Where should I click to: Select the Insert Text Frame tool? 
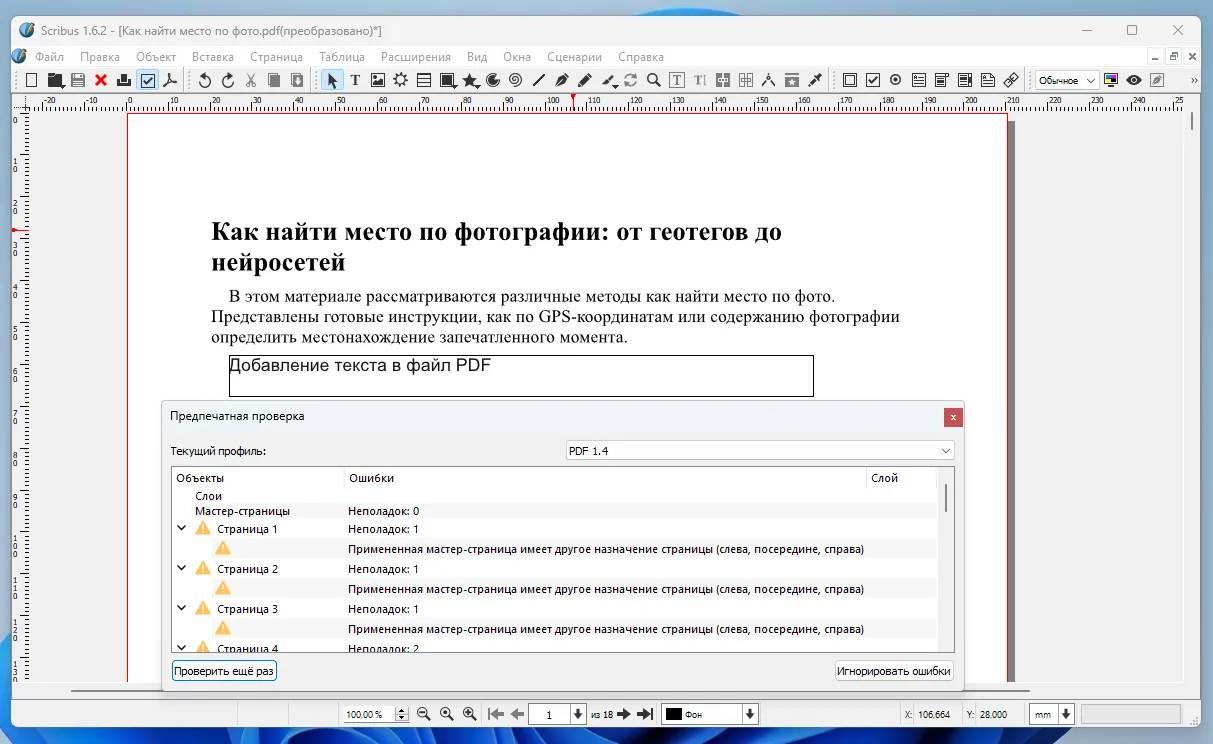coord(356,79)
